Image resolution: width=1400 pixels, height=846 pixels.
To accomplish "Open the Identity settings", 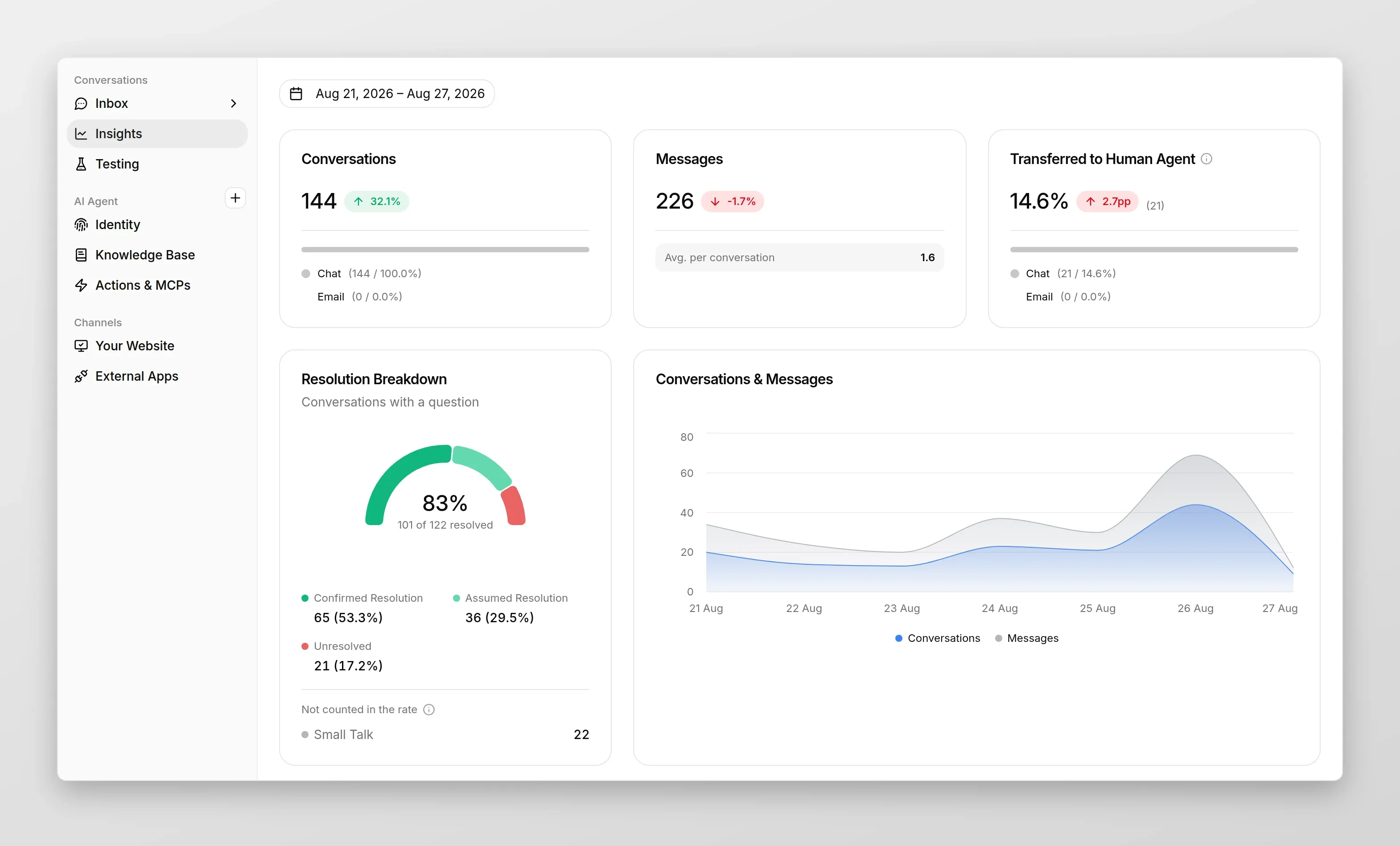I will coord(157,224).
